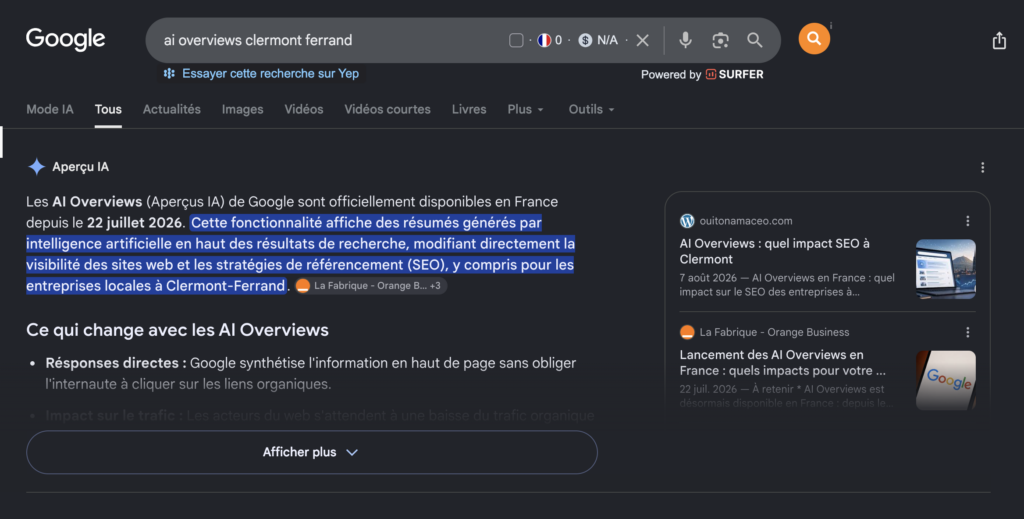This screenshot has width=1024, height=519.
Task: Click the French flag country indicator
Action: point(544,40)
